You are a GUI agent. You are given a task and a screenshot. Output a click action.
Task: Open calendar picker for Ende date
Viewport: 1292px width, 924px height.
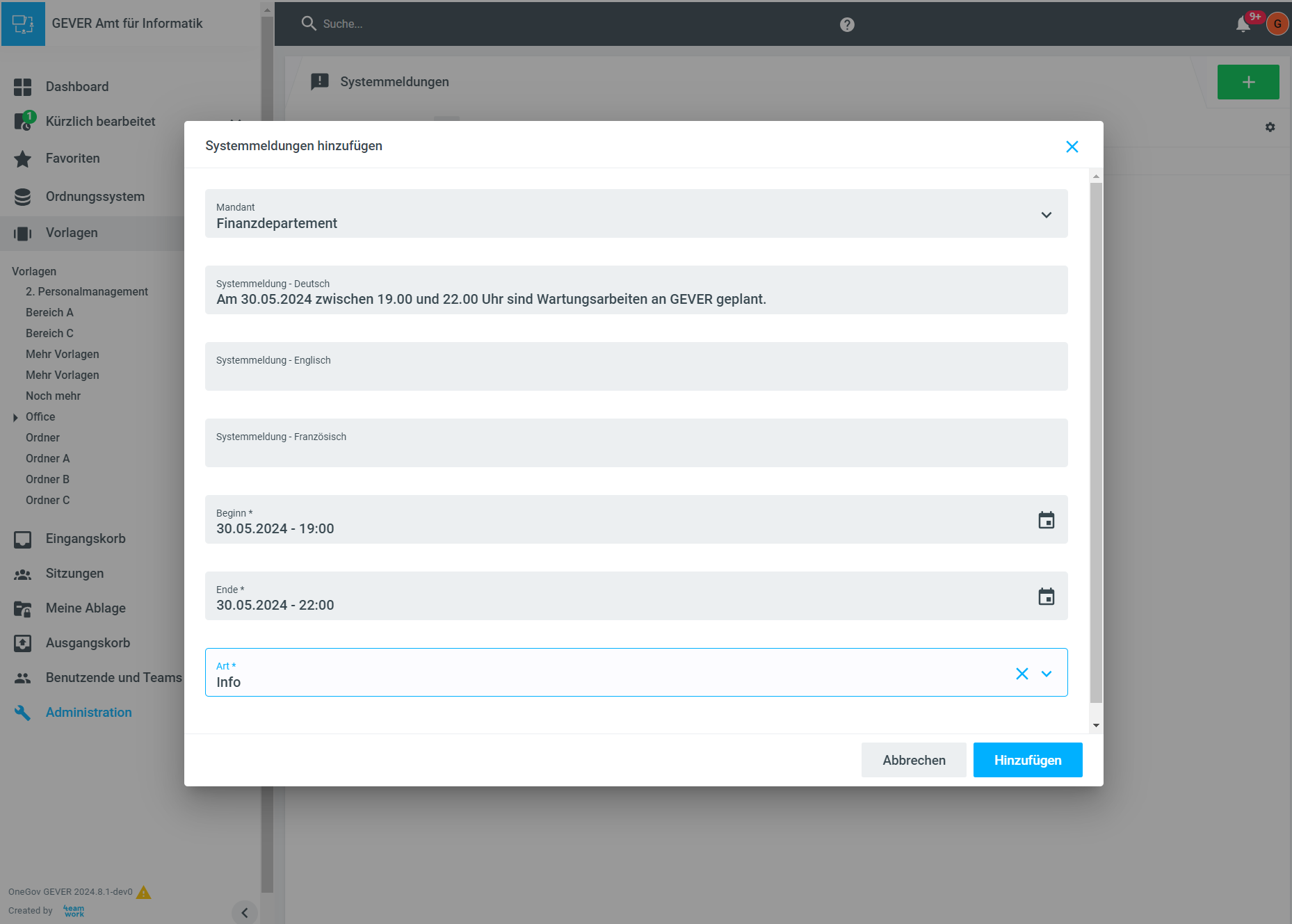pos(1046,597)
